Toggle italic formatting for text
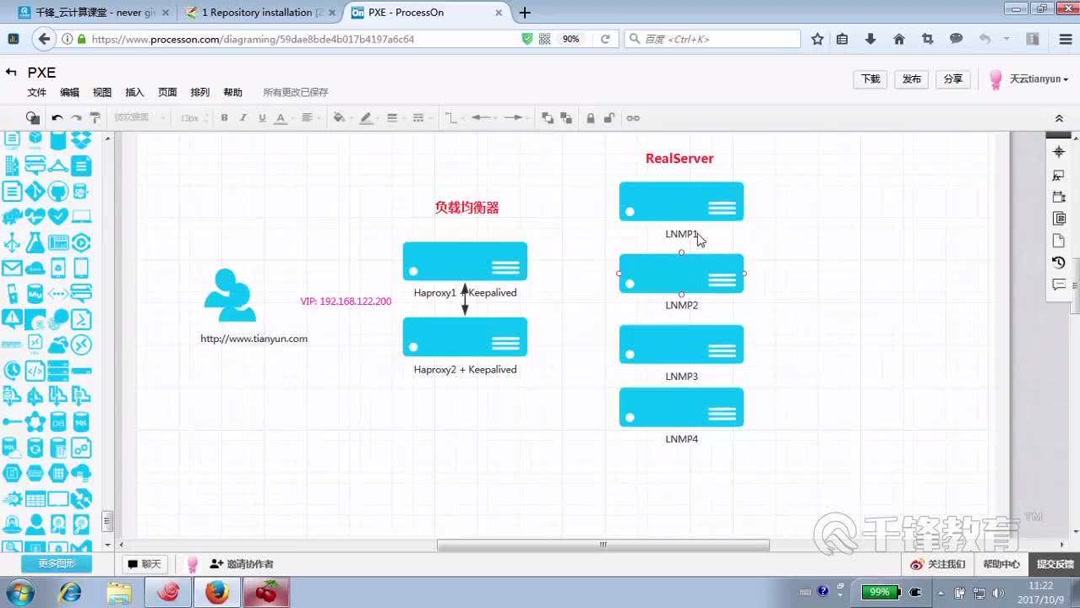This screenshot has width=1080, height=608. pos(243,117)
